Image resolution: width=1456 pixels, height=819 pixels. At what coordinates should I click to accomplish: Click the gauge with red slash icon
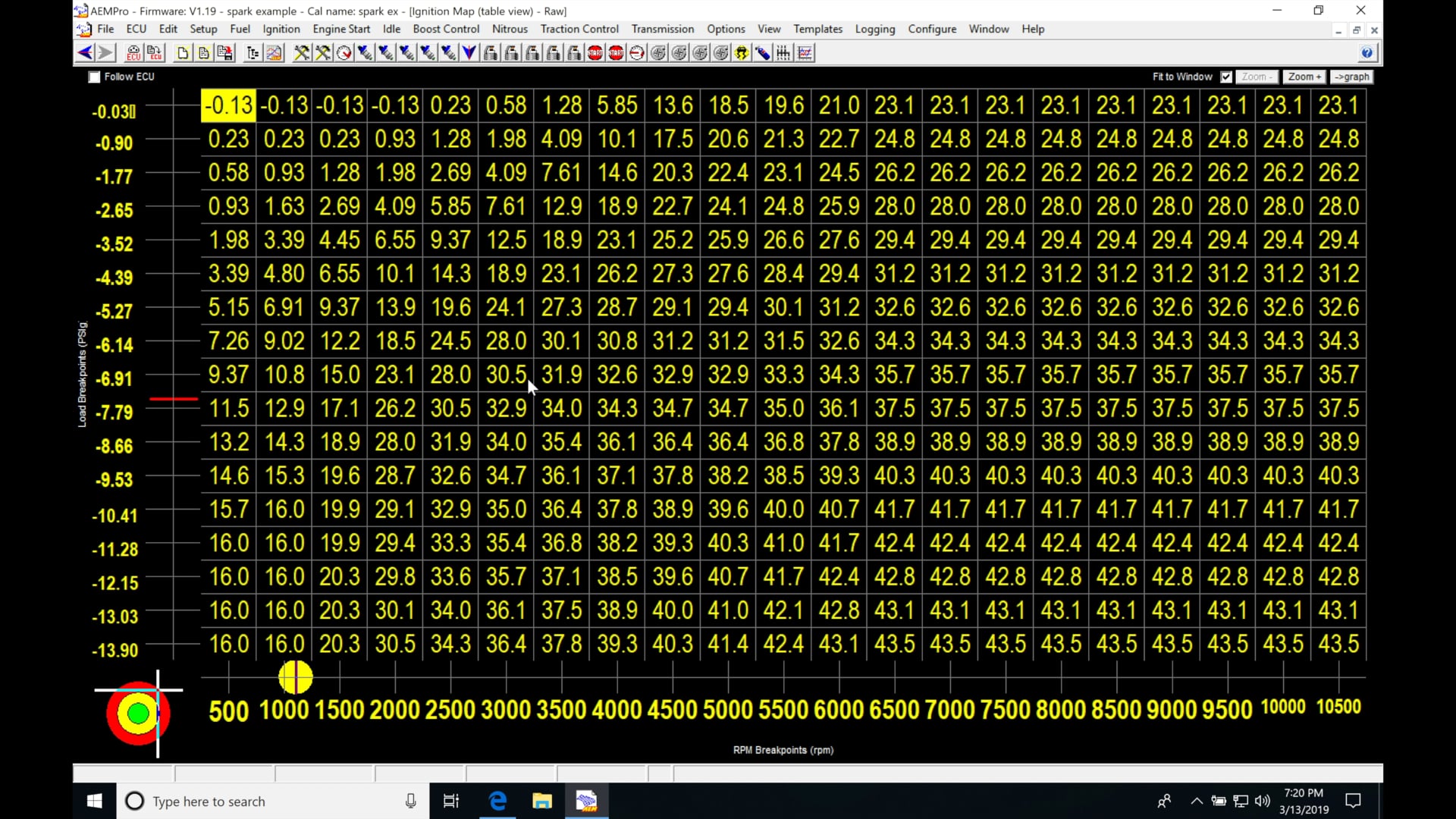point(636,52)
